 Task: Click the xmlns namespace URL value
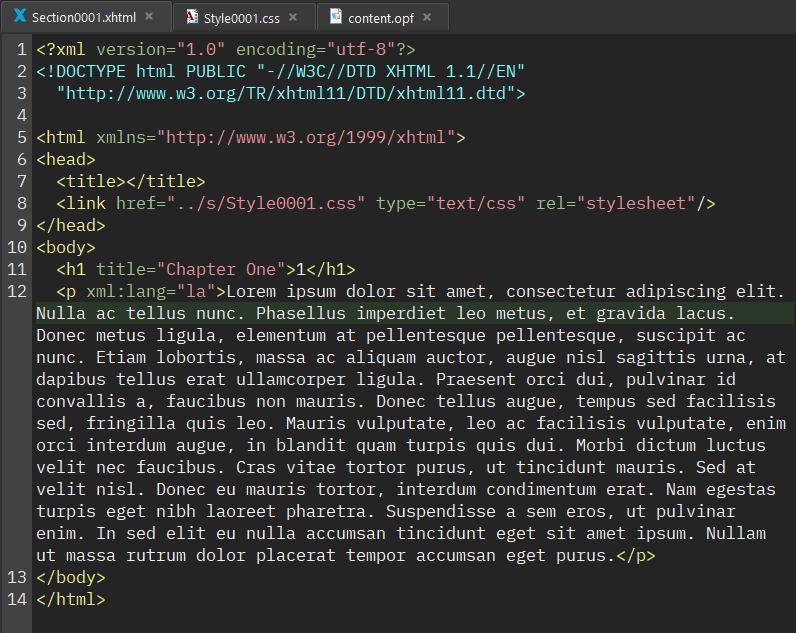306,138
